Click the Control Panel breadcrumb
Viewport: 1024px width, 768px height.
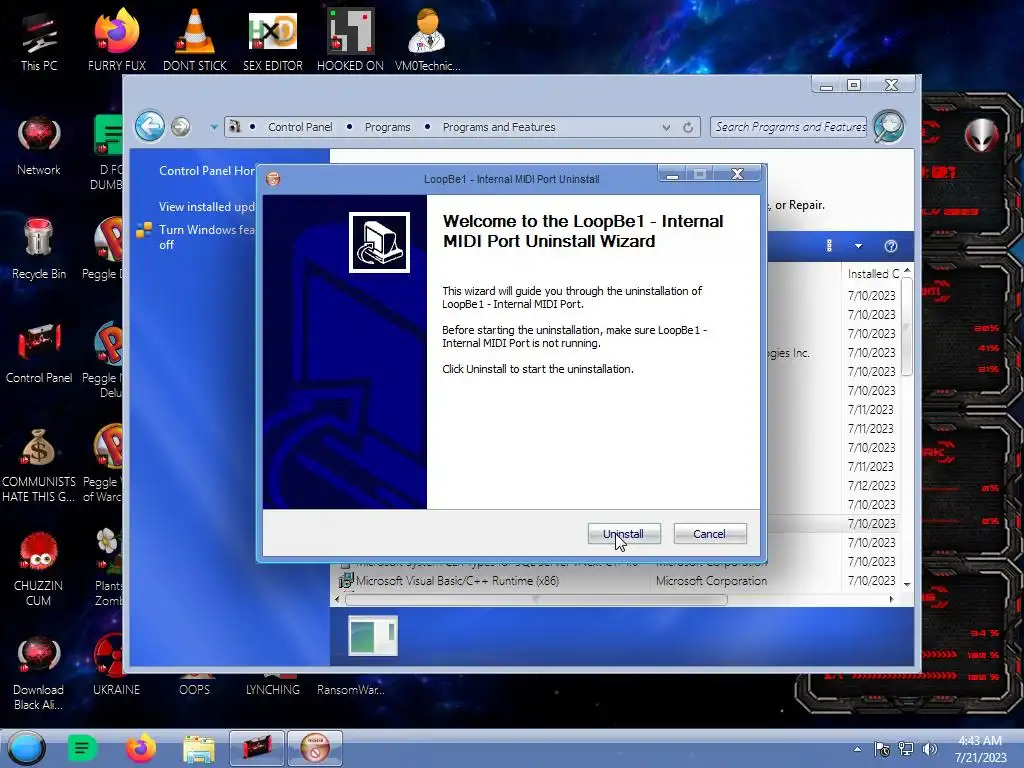point(300,127)
